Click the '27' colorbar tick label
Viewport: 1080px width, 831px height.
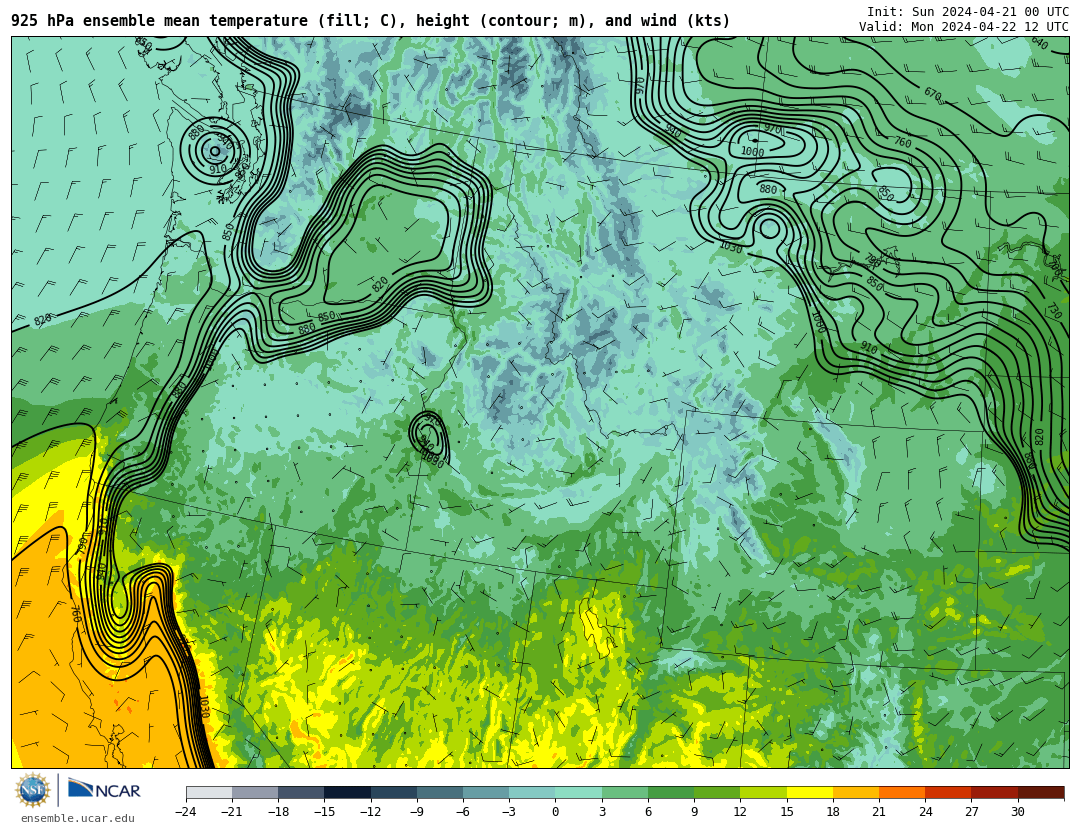(971, 812)
